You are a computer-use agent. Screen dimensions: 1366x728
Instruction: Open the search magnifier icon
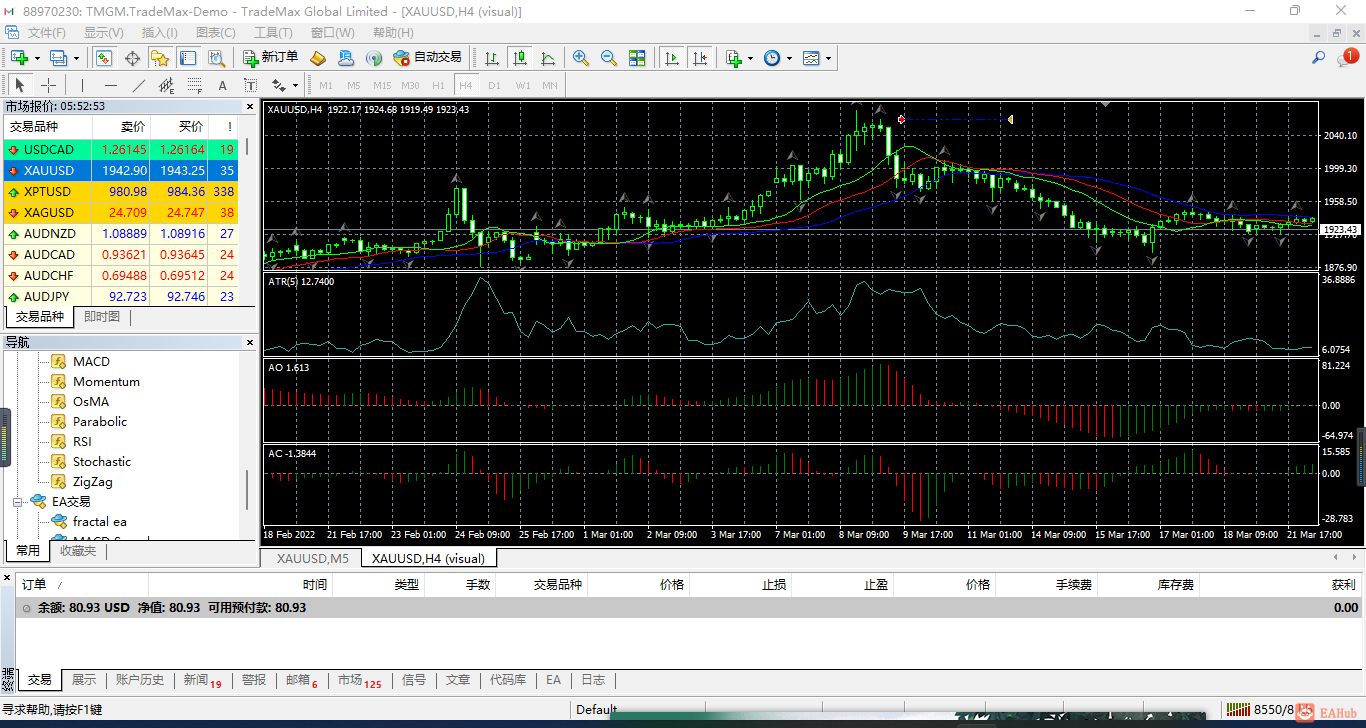click(1319, 58)
